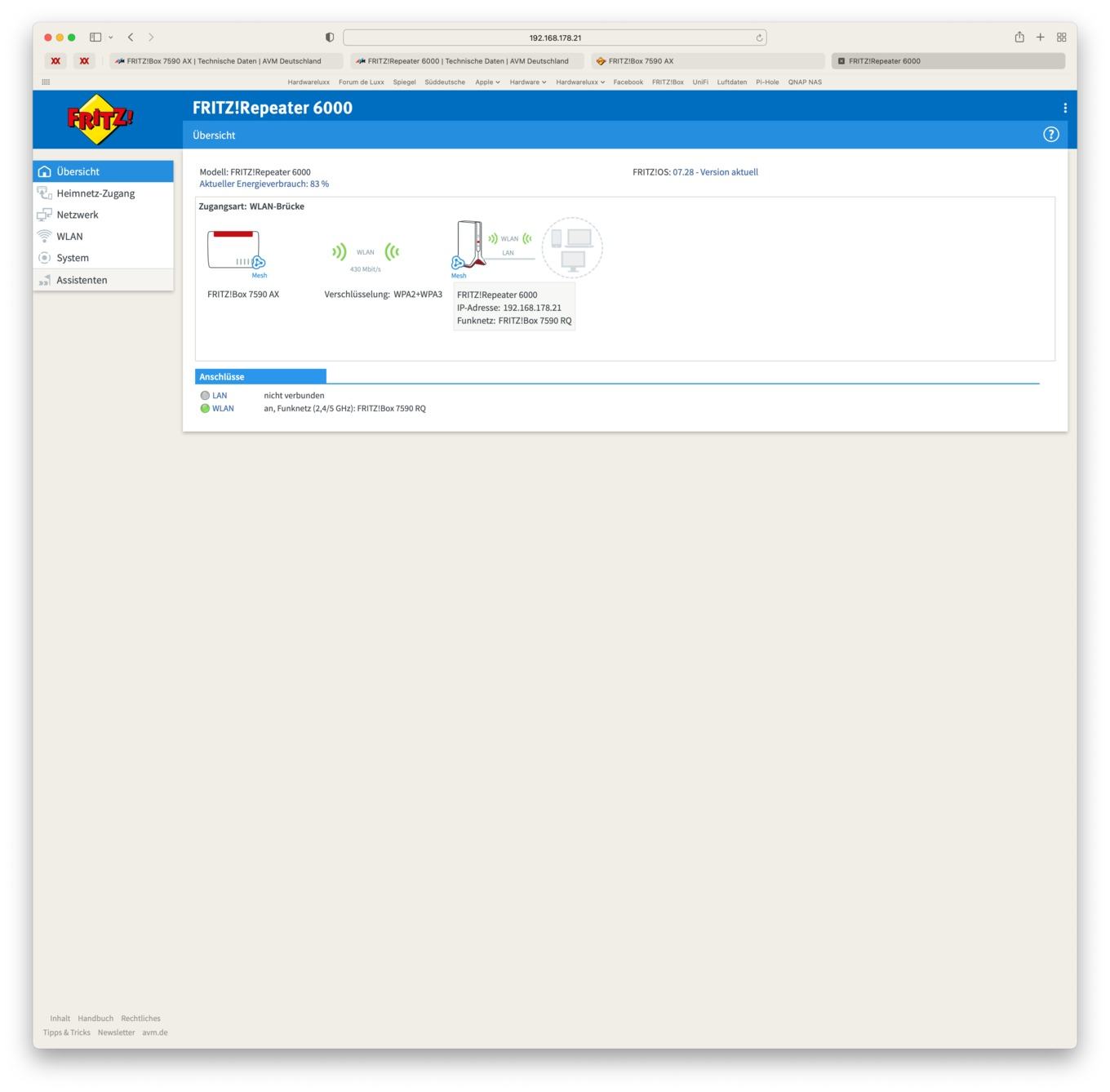
Task: Go forward with Safari forward arrow
Action: [x=151, y=38]
